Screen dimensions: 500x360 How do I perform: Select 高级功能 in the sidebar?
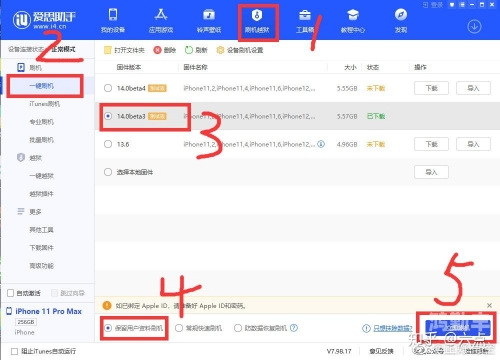pos(42,266)
